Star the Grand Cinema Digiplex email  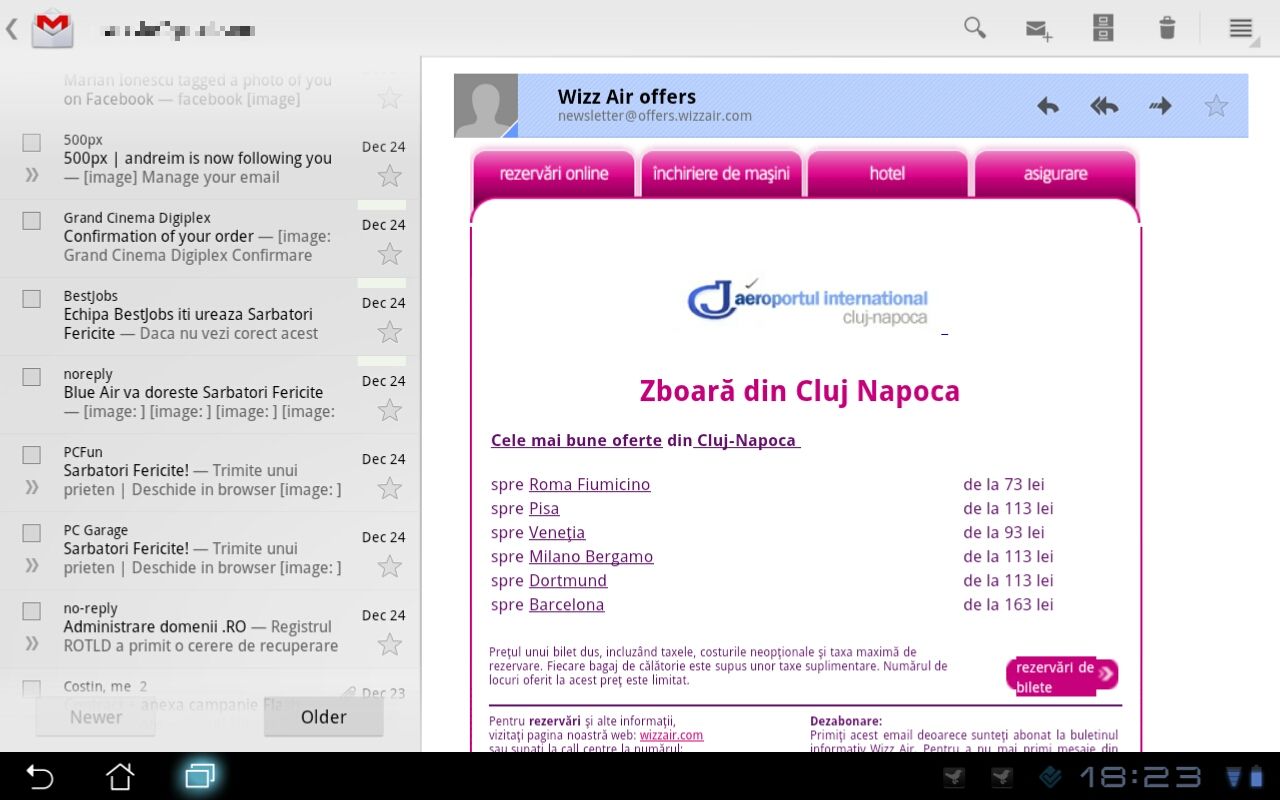coord(389,254)
